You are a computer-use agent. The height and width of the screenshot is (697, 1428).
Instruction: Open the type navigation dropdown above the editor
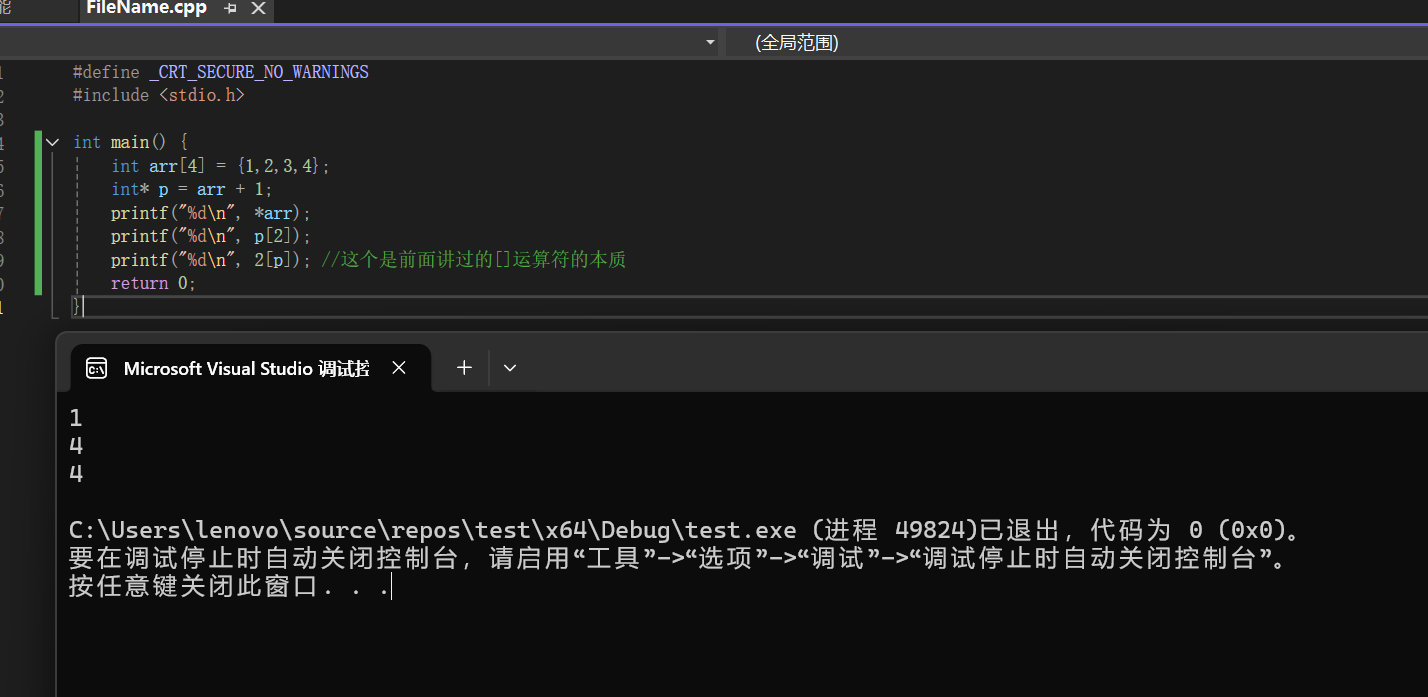click(709, 42)
